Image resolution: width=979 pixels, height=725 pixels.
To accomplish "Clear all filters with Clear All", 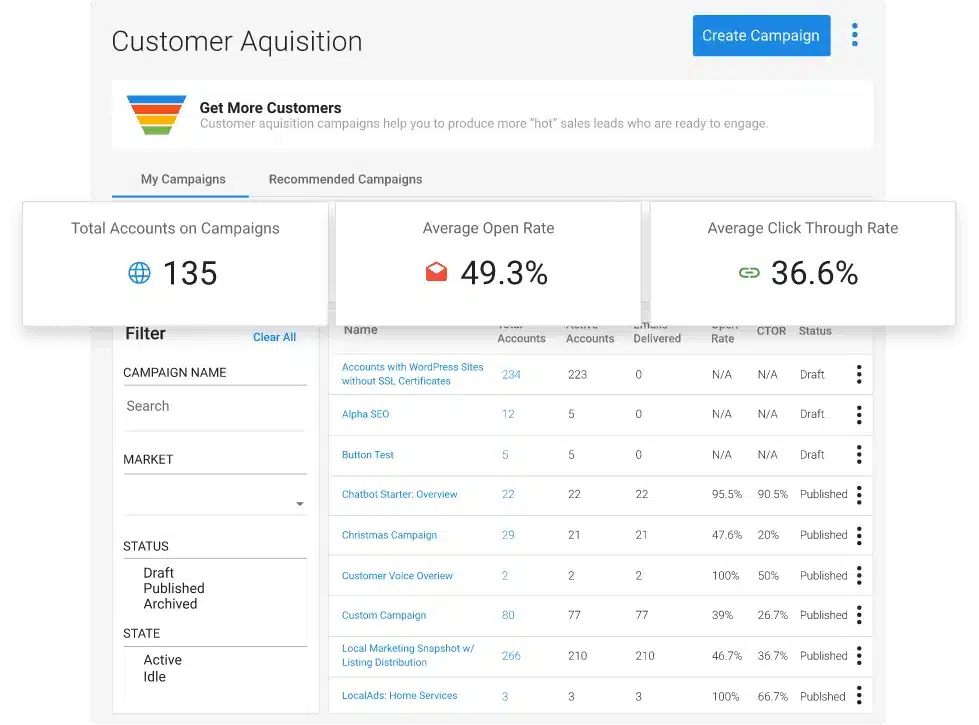I will 274,337.
